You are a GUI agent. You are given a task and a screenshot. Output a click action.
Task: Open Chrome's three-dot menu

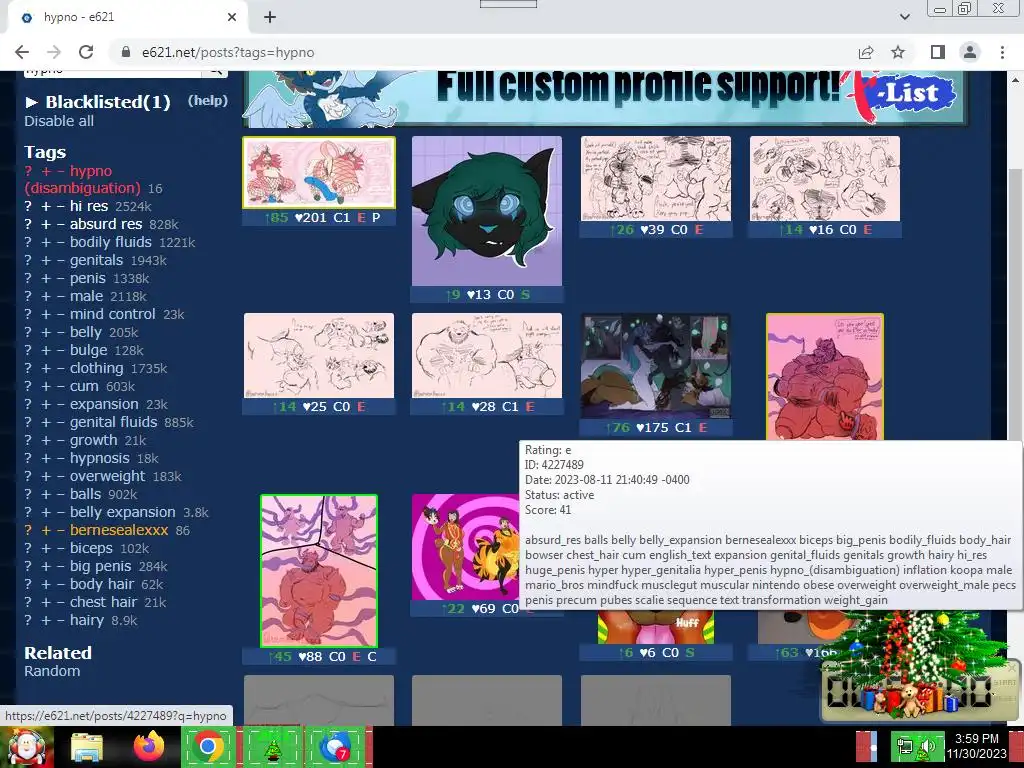1002,52
